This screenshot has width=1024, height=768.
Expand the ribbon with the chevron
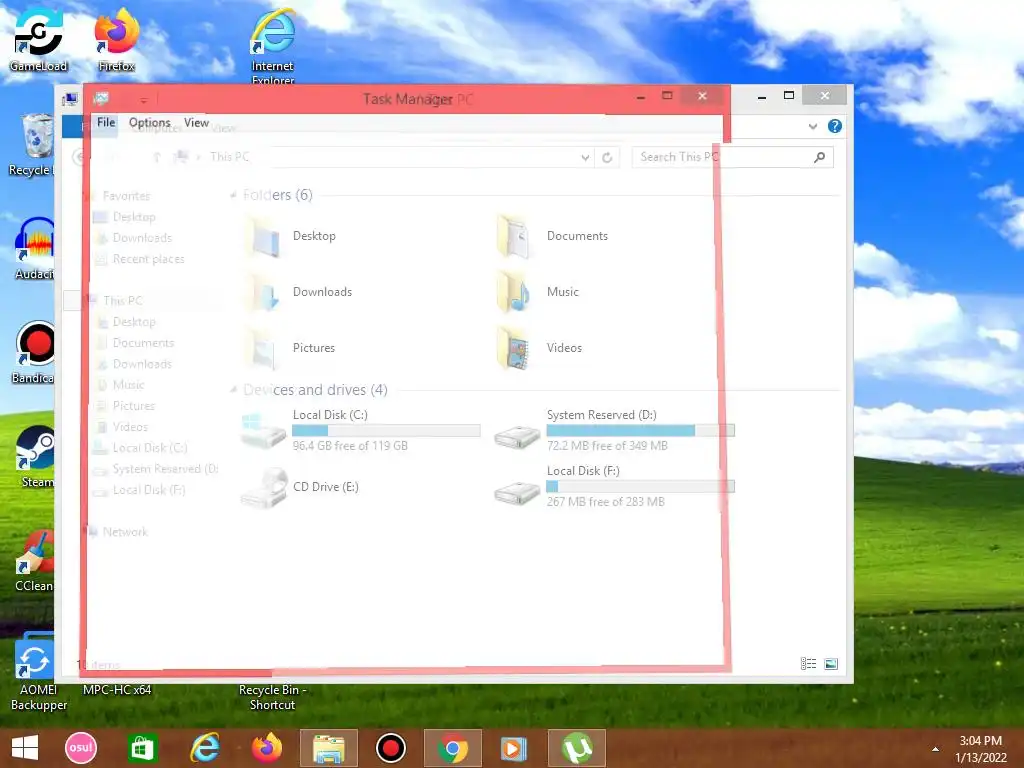tap(812, 126)
